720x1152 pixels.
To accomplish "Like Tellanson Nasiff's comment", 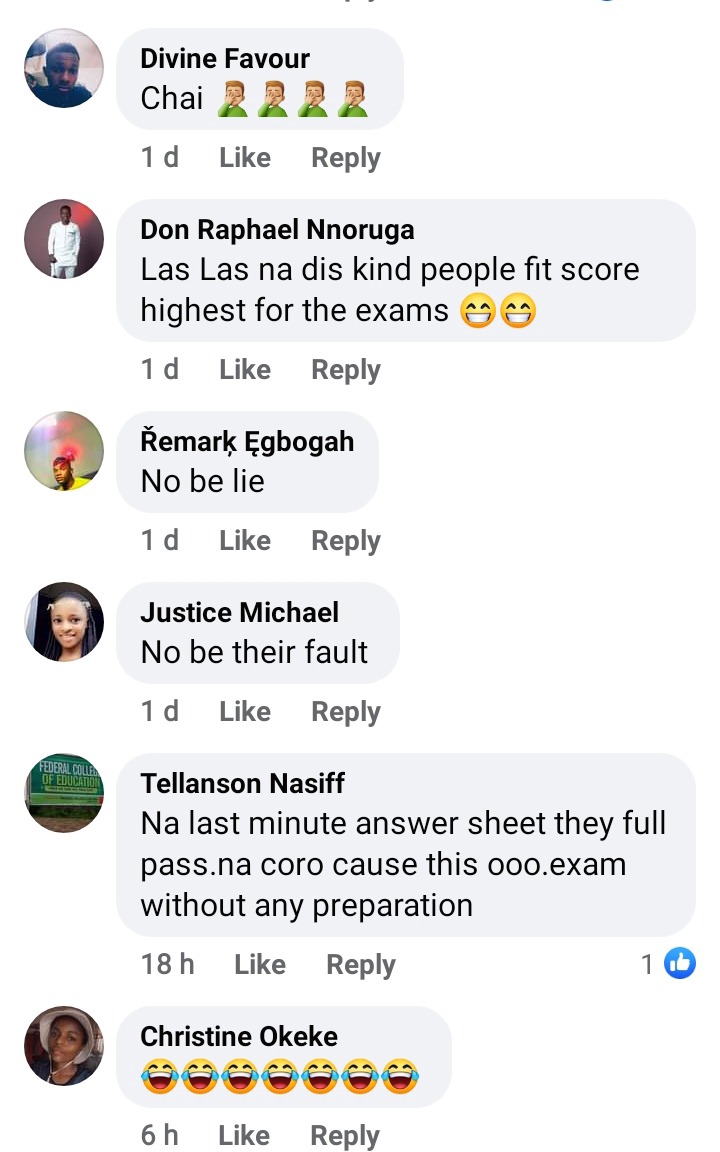I will pos(259,965).
